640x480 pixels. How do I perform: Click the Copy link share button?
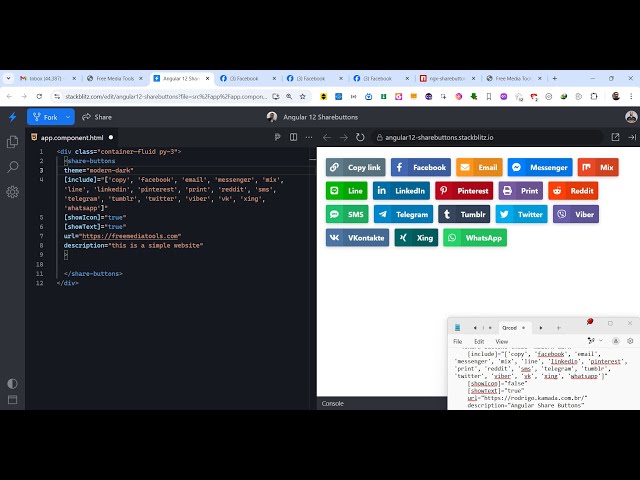(355, 167)
